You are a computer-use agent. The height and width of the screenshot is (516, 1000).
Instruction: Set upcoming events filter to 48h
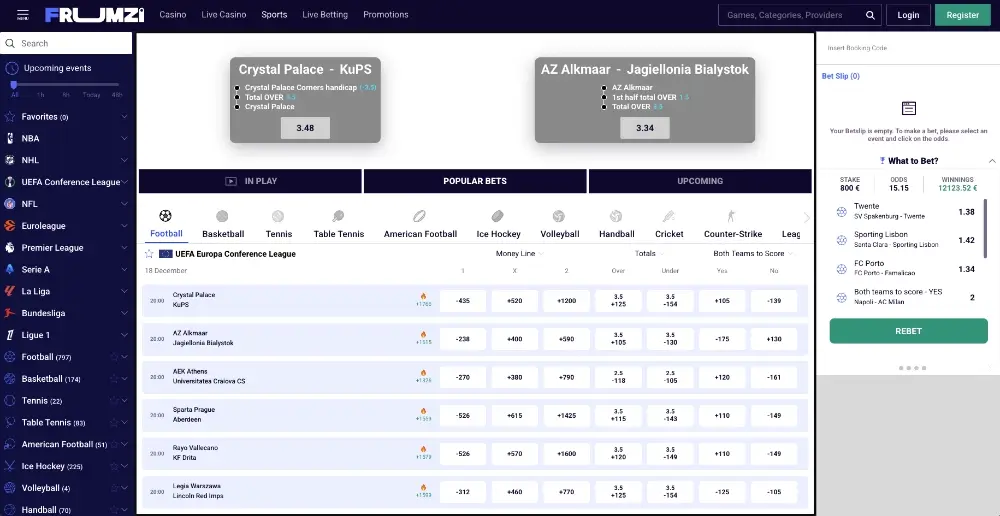click(x=117, y=95)
